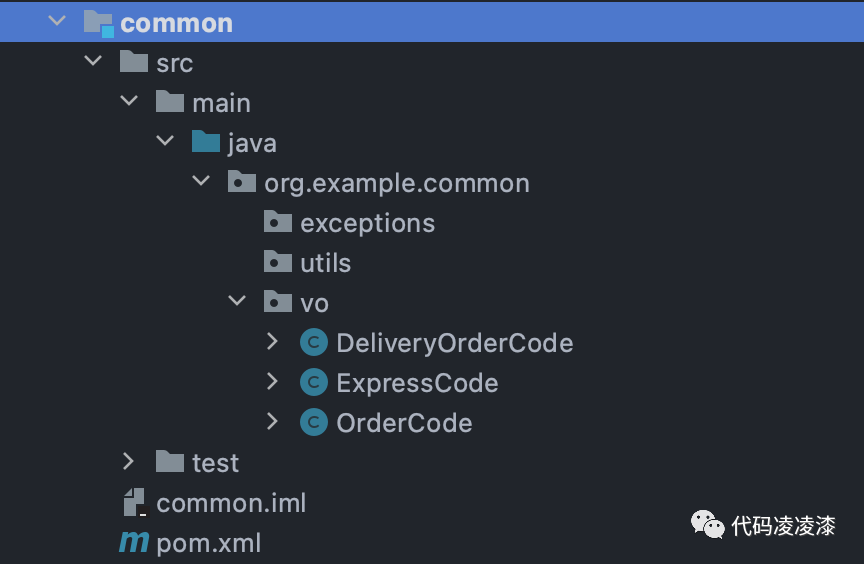The height and width of the screenshot is (564, 864).
Task: Select the pom.xml file name
Action: tap(208, 543)
